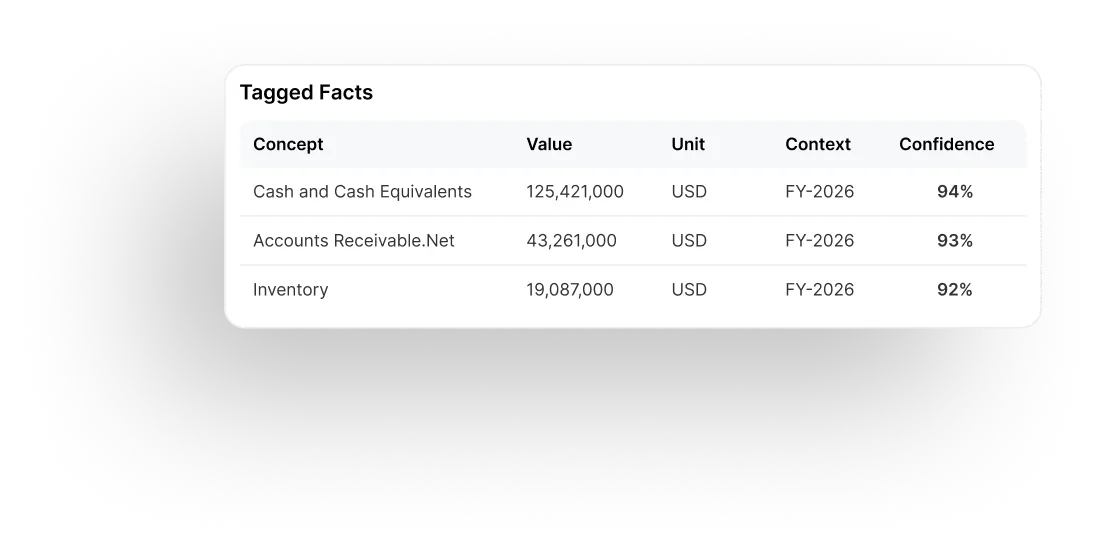The image size is (1106, 553).
Task: Click the Unit column header
Action: coord(688,144)
